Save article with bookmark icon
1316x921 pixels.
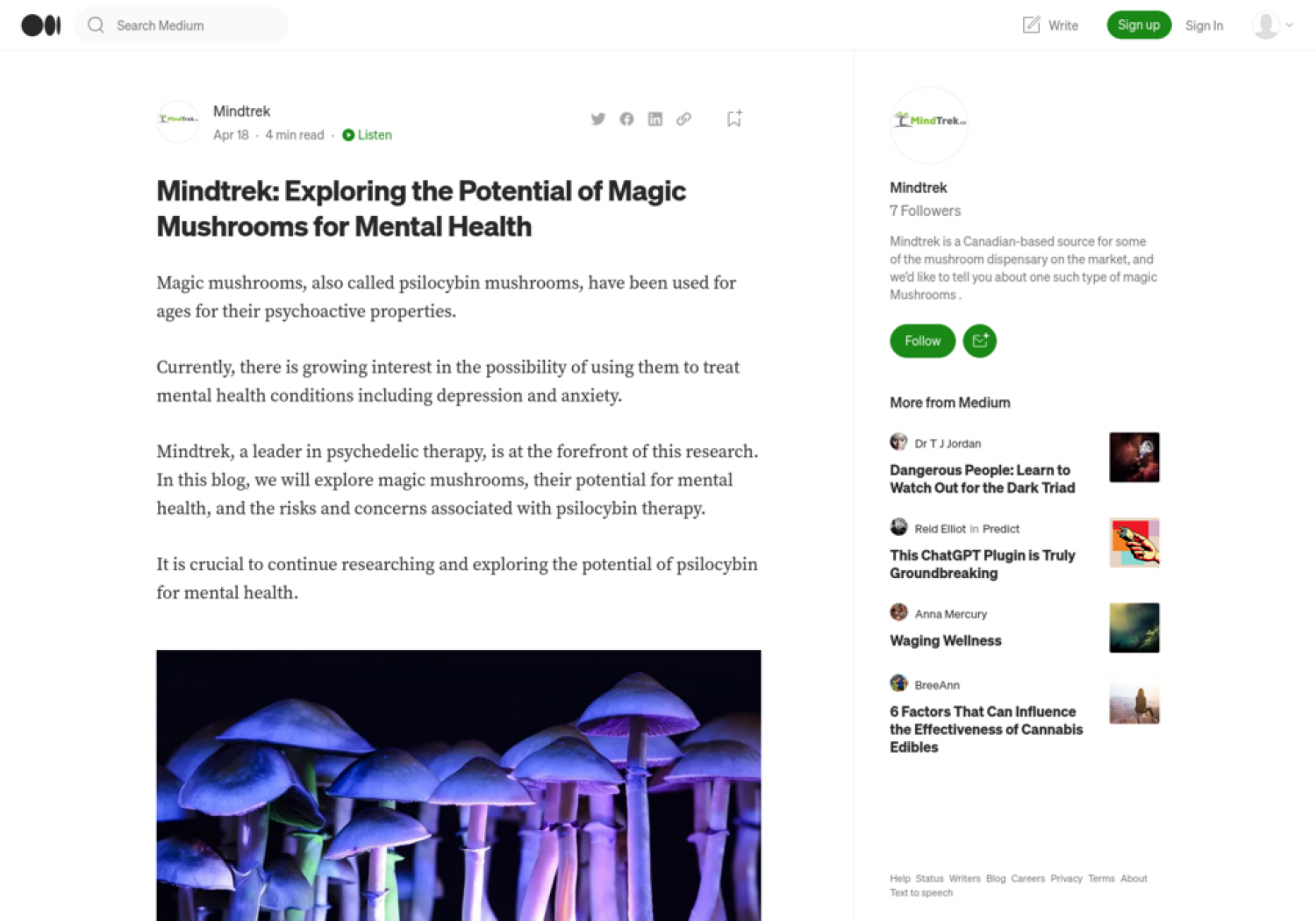pos(734,118)
